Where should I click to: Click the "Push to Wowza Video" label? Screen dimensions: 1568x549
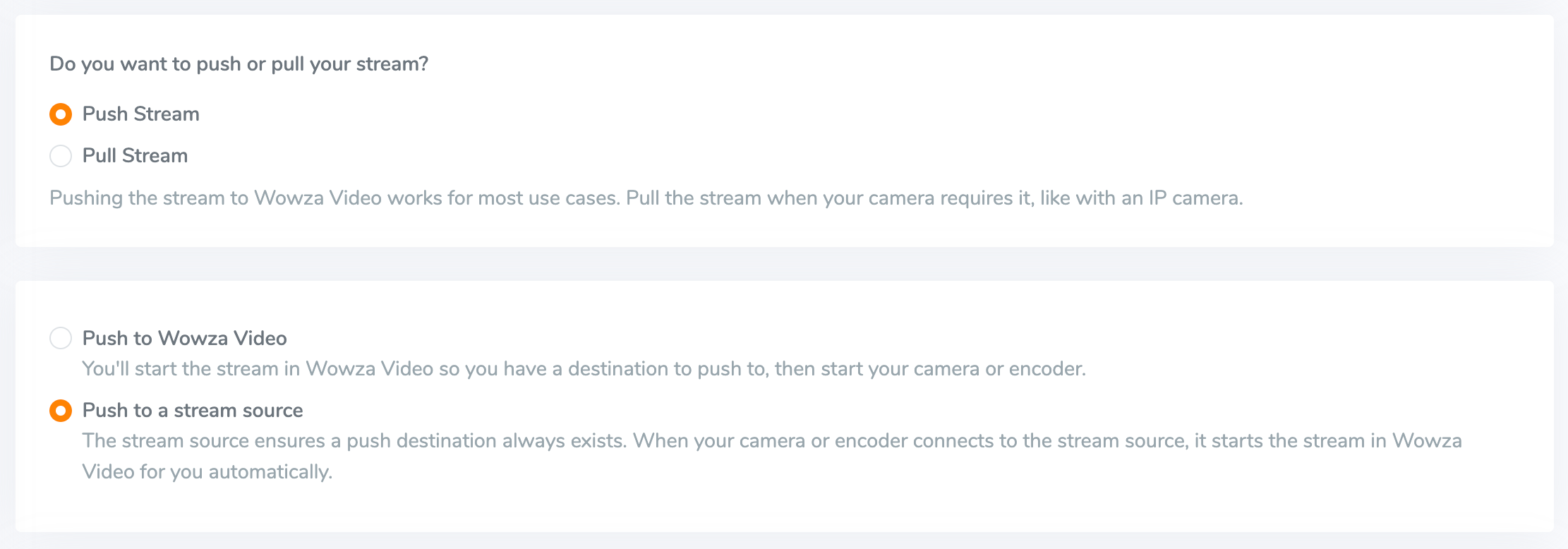pyautogui.click(x=185, y=339)
